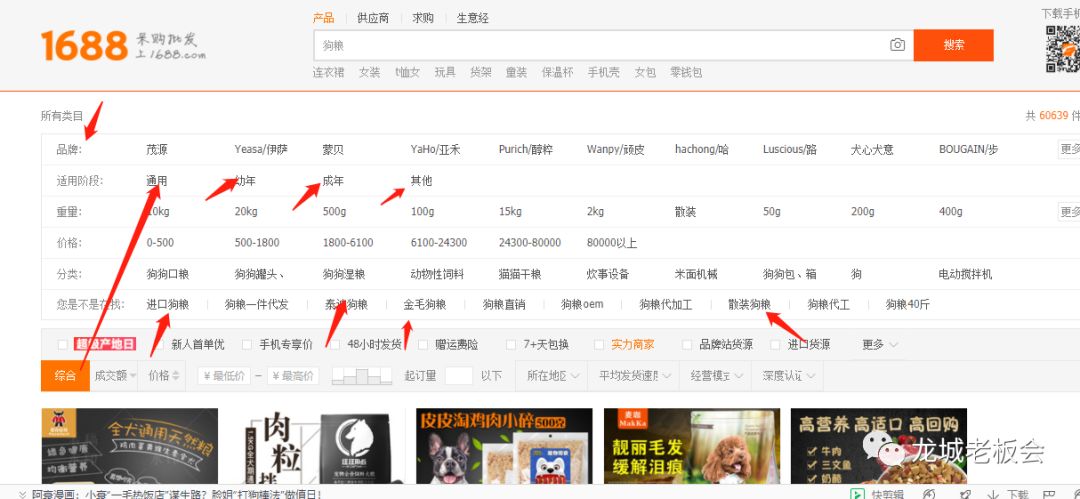This screenshot has width=1080, height=499.
Task: Filter stage by 幼年
Action: tap(245, 181)
